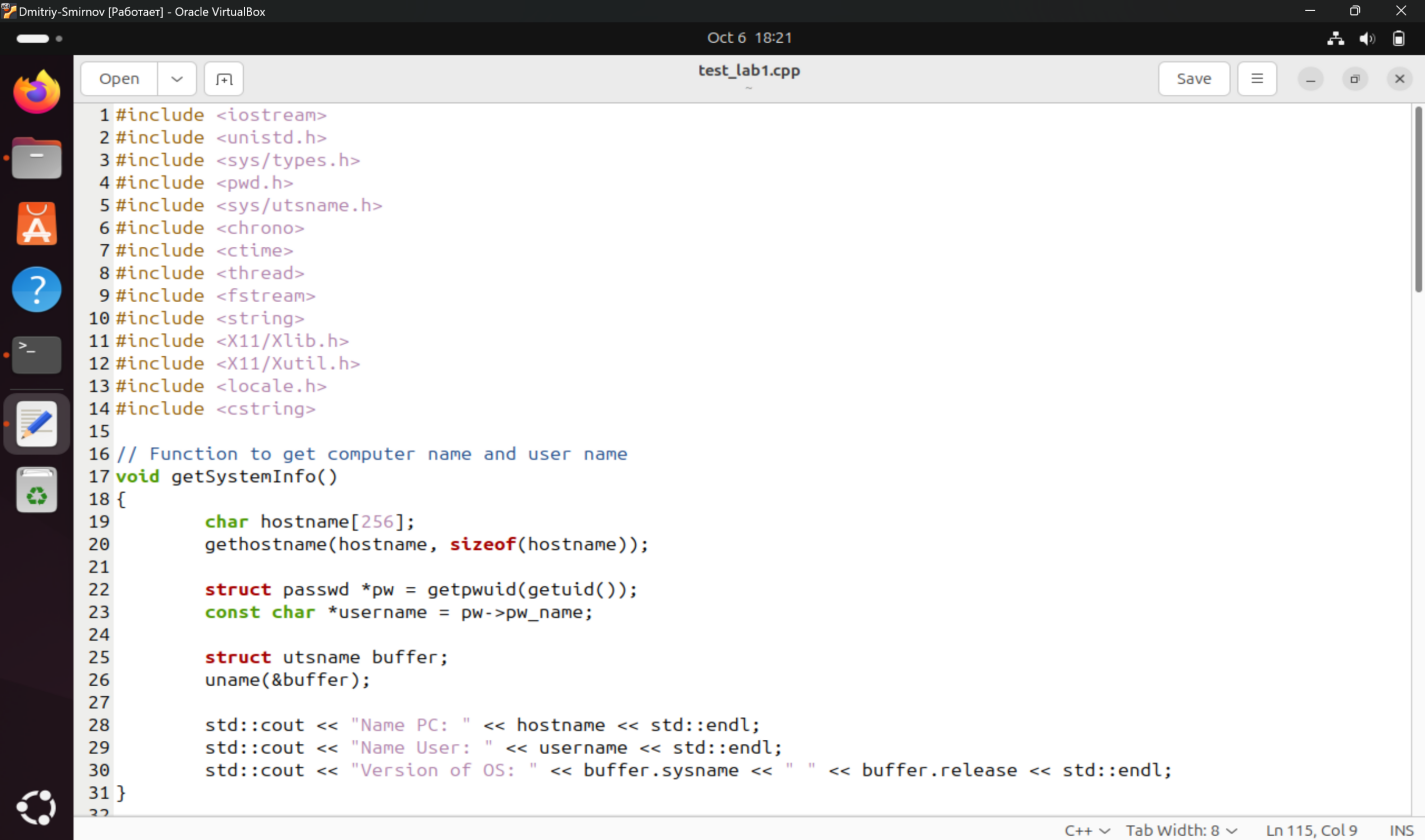The width and height of the screenshot is (1425, 840).
Task: Click the #include <X11/Xlib.h> line
Action: pyautogui.click(x=232, y=341)
